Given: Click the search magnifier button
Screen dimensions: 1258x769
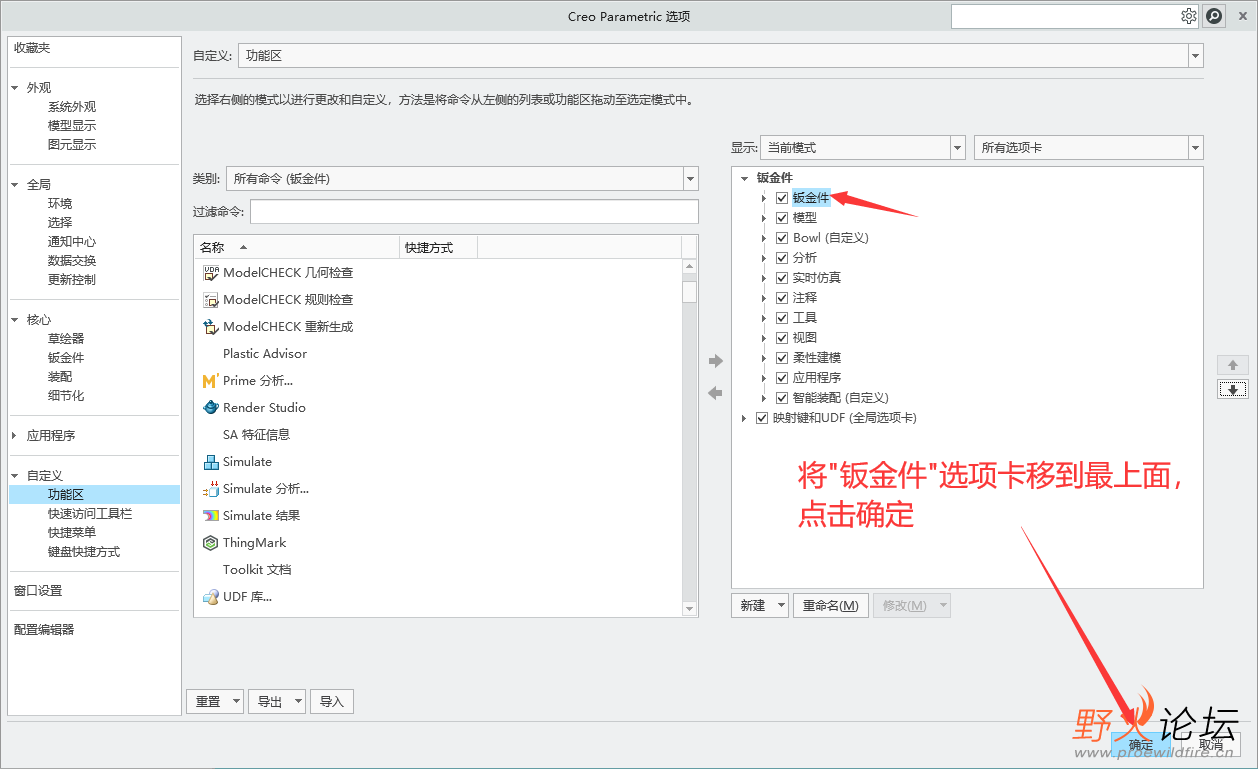Looking at the screenshot, I should pyautogui.click(x=1213, y=16).
